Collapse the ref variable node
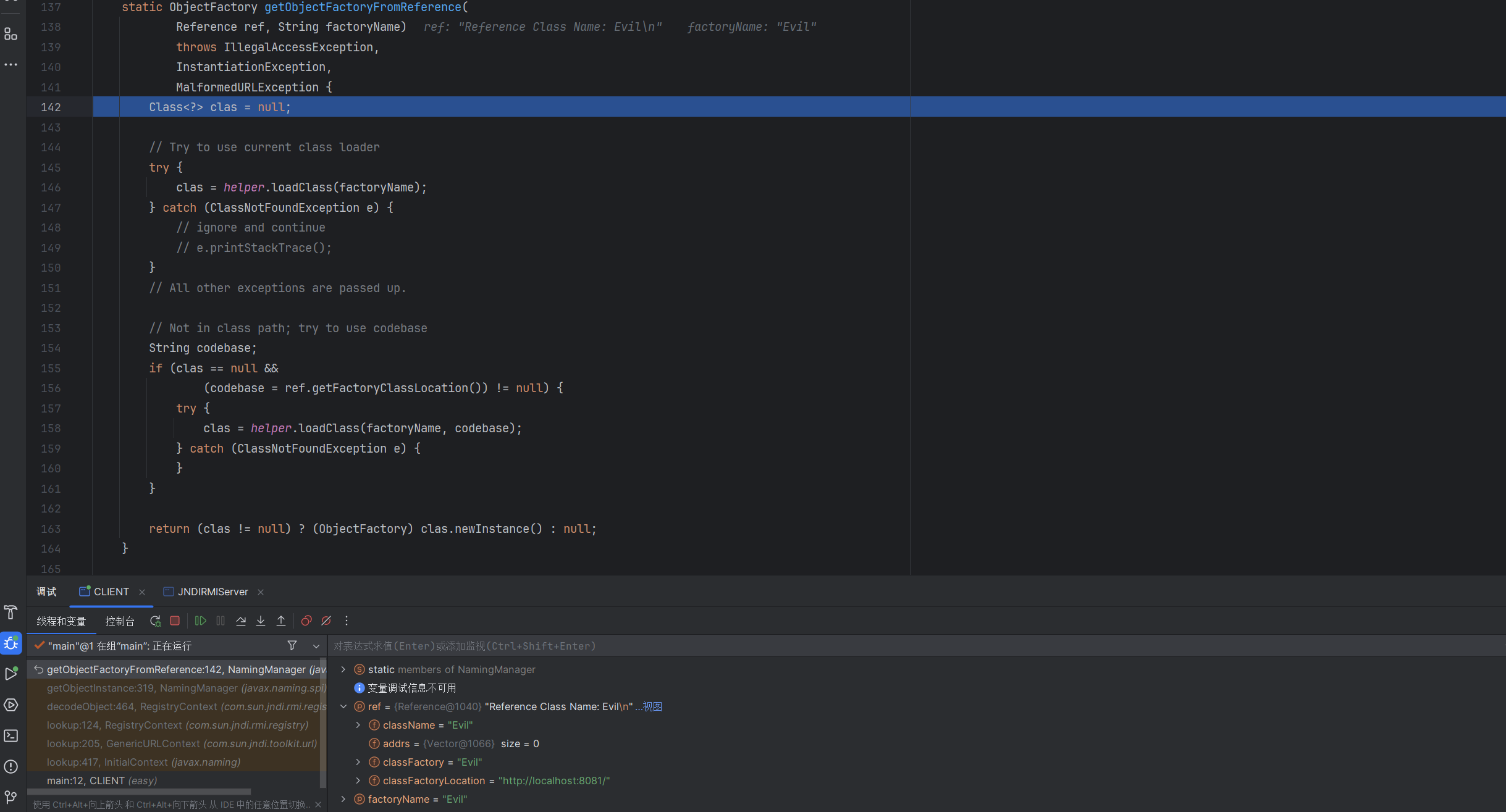 [x=343, y=706]
